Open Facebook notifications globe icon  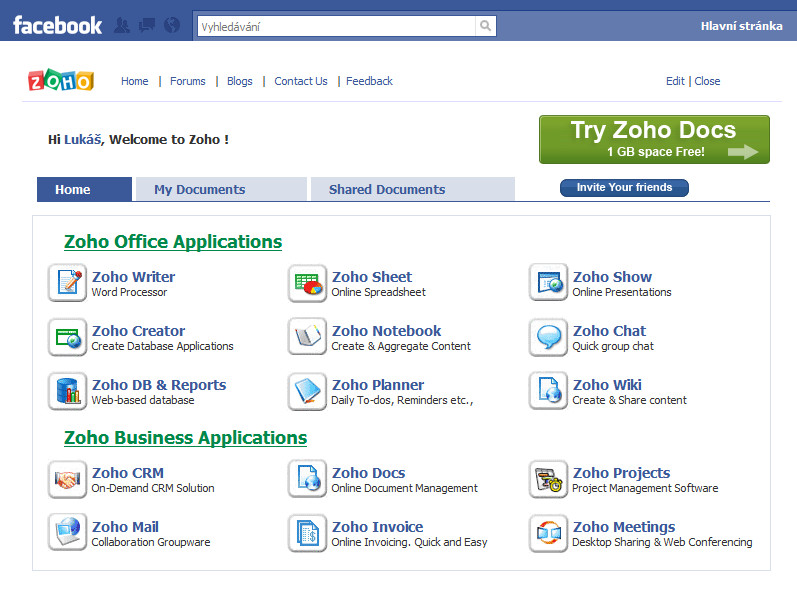[172, 25]
